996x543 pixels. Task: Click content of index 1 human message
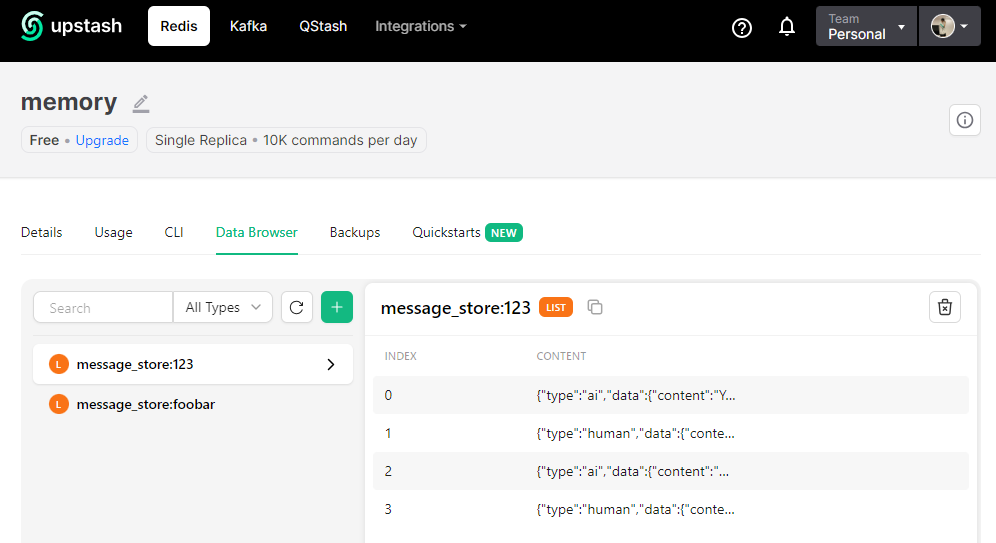(x=636, y=434)
